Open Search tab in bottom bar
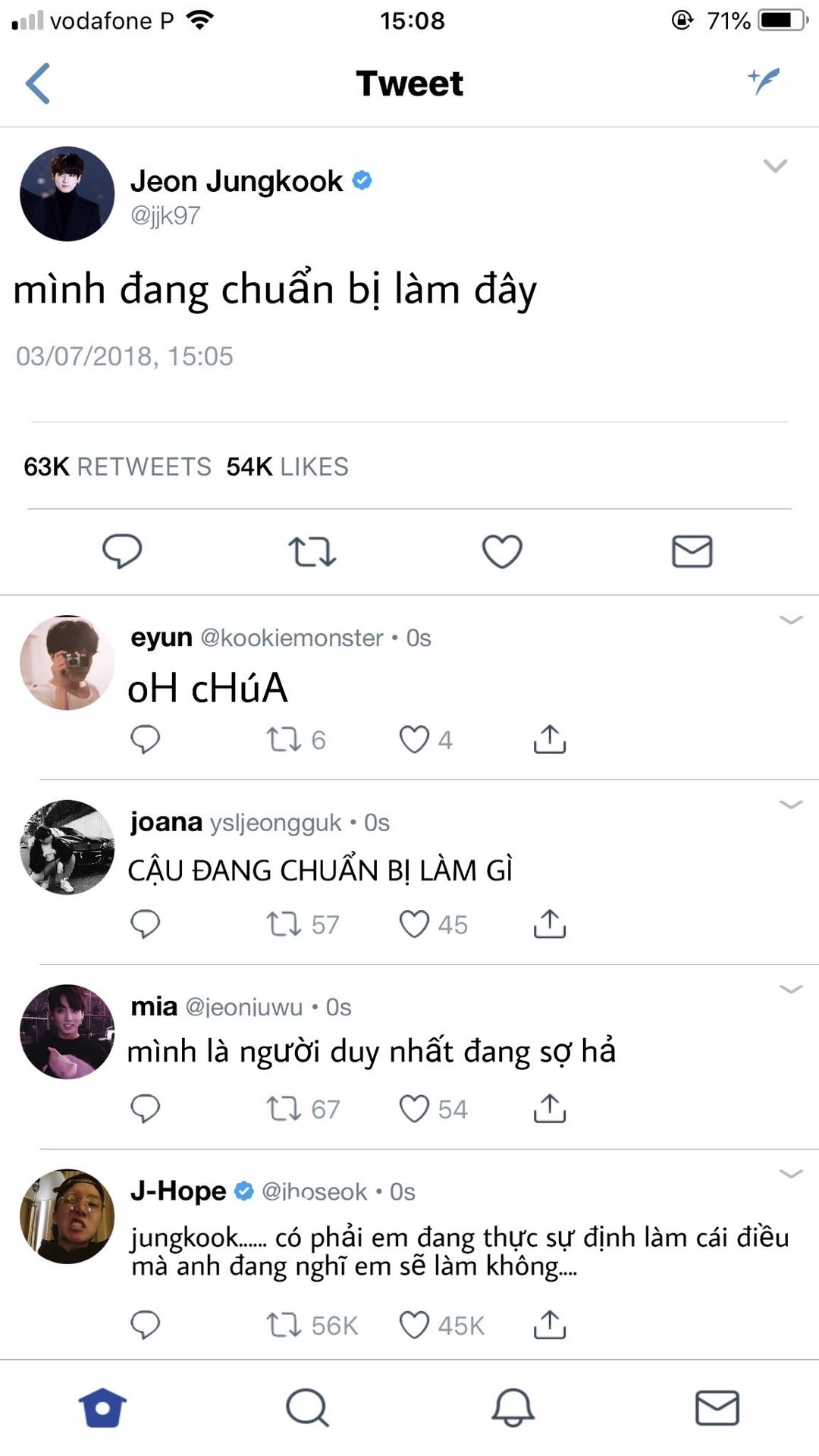The width and height of the screenshot is (819, 1456). pos(307,1408)
